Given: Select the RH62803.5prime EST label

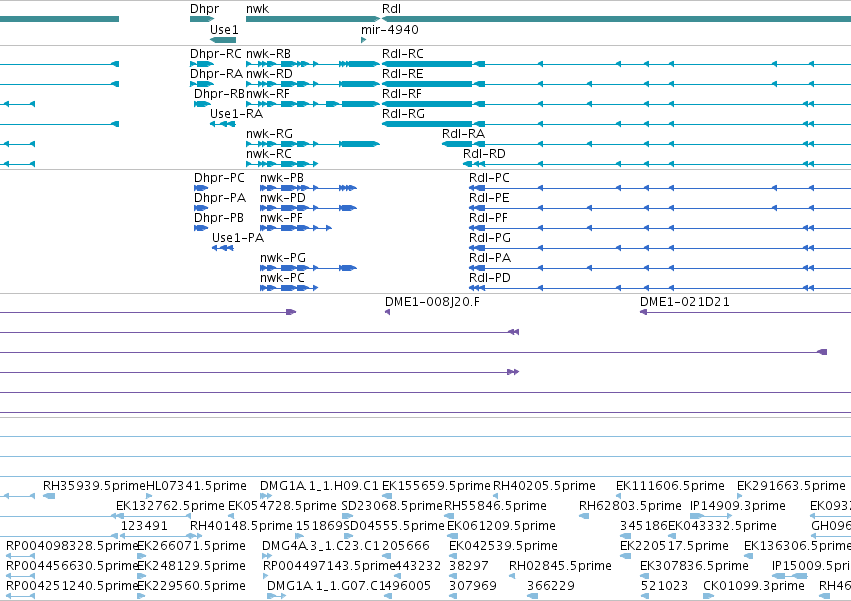Looking at the screenshot, I should [x=630, y=506].
